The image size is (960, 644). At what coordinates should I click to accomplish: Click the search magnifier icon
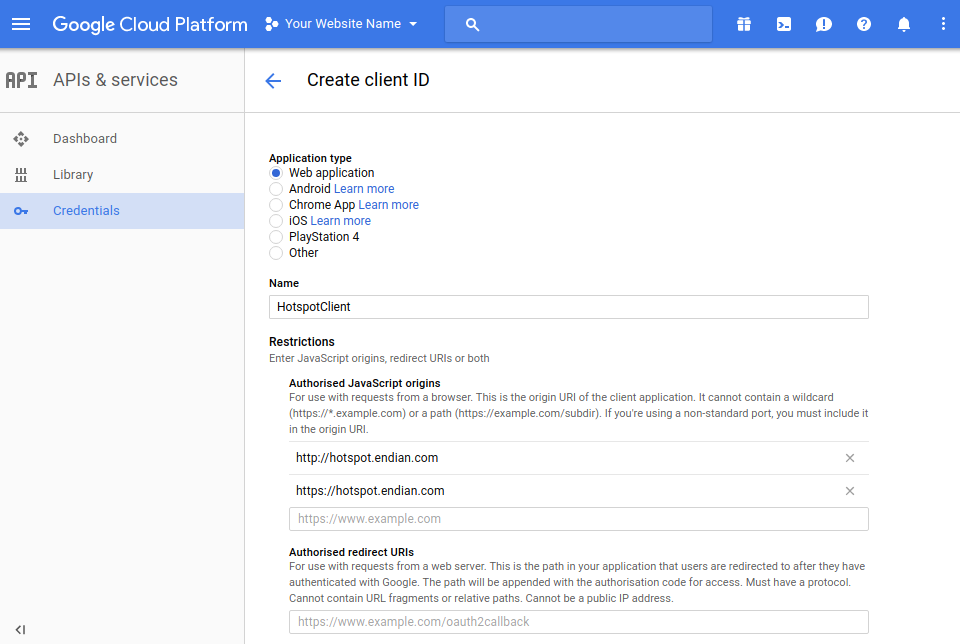pyautogui.click(x=472, y=24)
